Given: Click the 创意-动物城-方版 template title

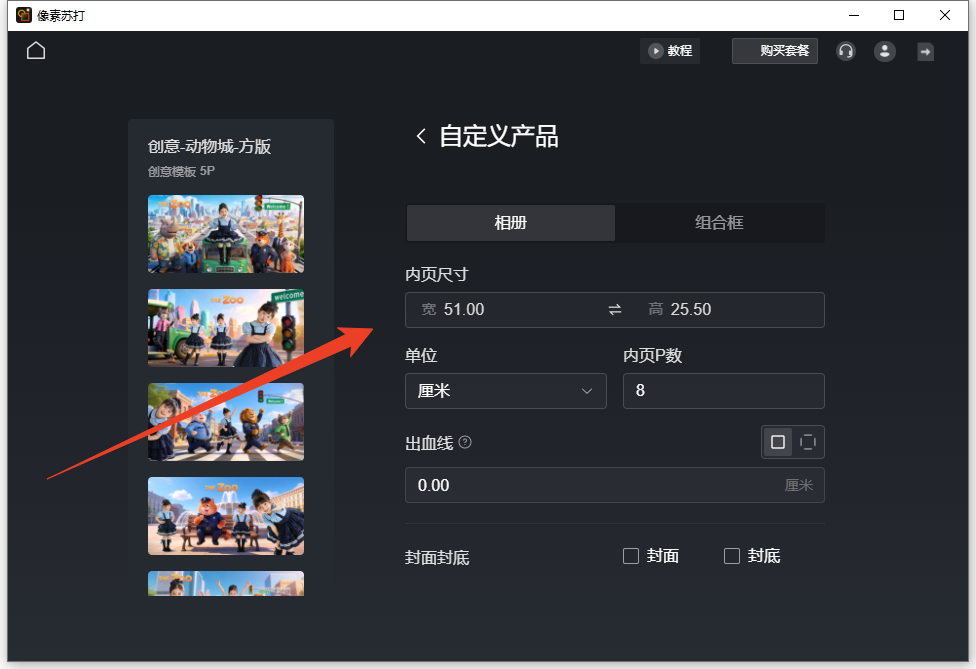Looking at the screenshot, I should click(209, 146).
